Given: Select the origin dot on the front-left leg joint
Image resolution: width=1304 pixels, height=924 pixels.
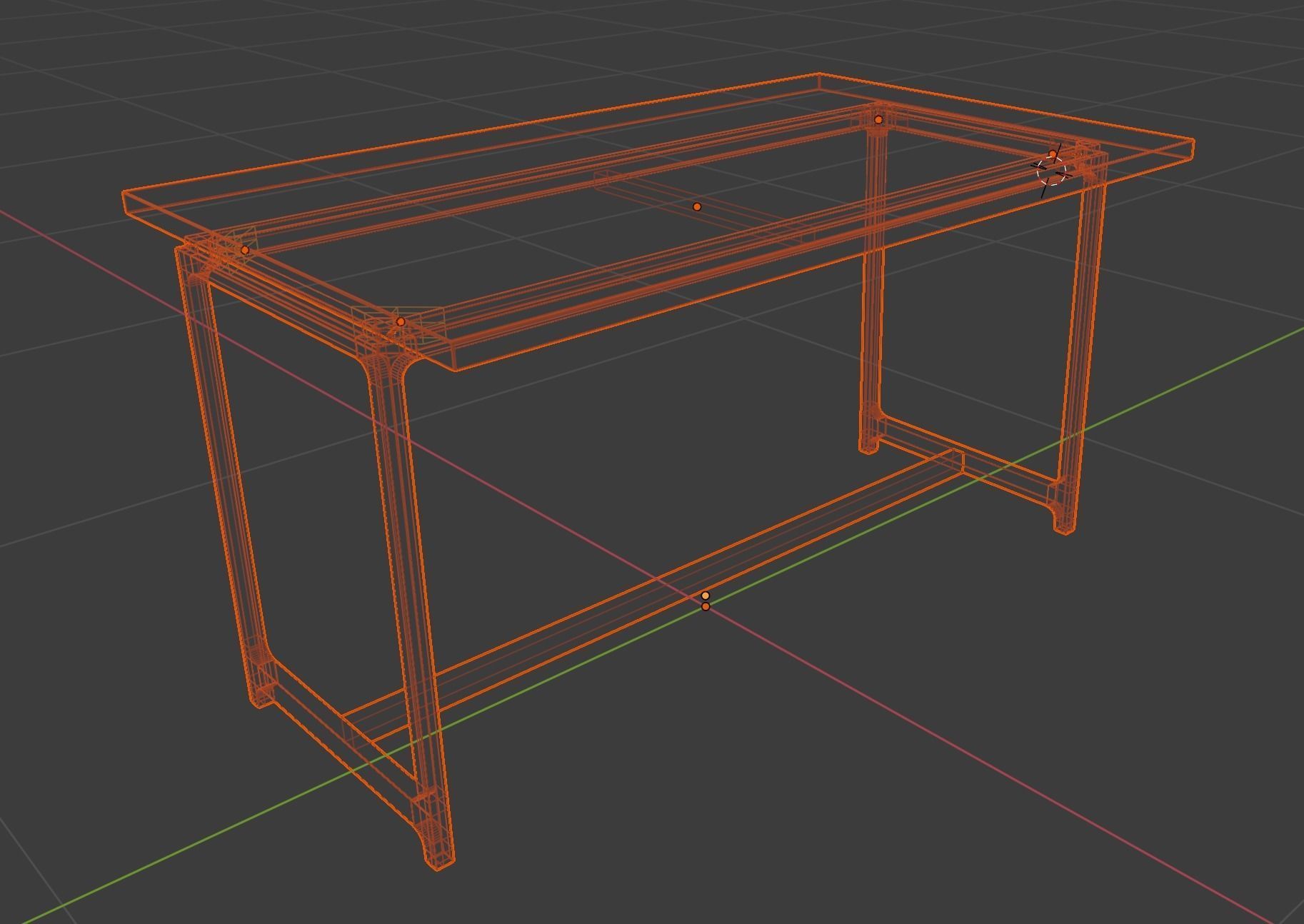Looking at the screenshot, I should pyautogui.click(x=400, y=321).
